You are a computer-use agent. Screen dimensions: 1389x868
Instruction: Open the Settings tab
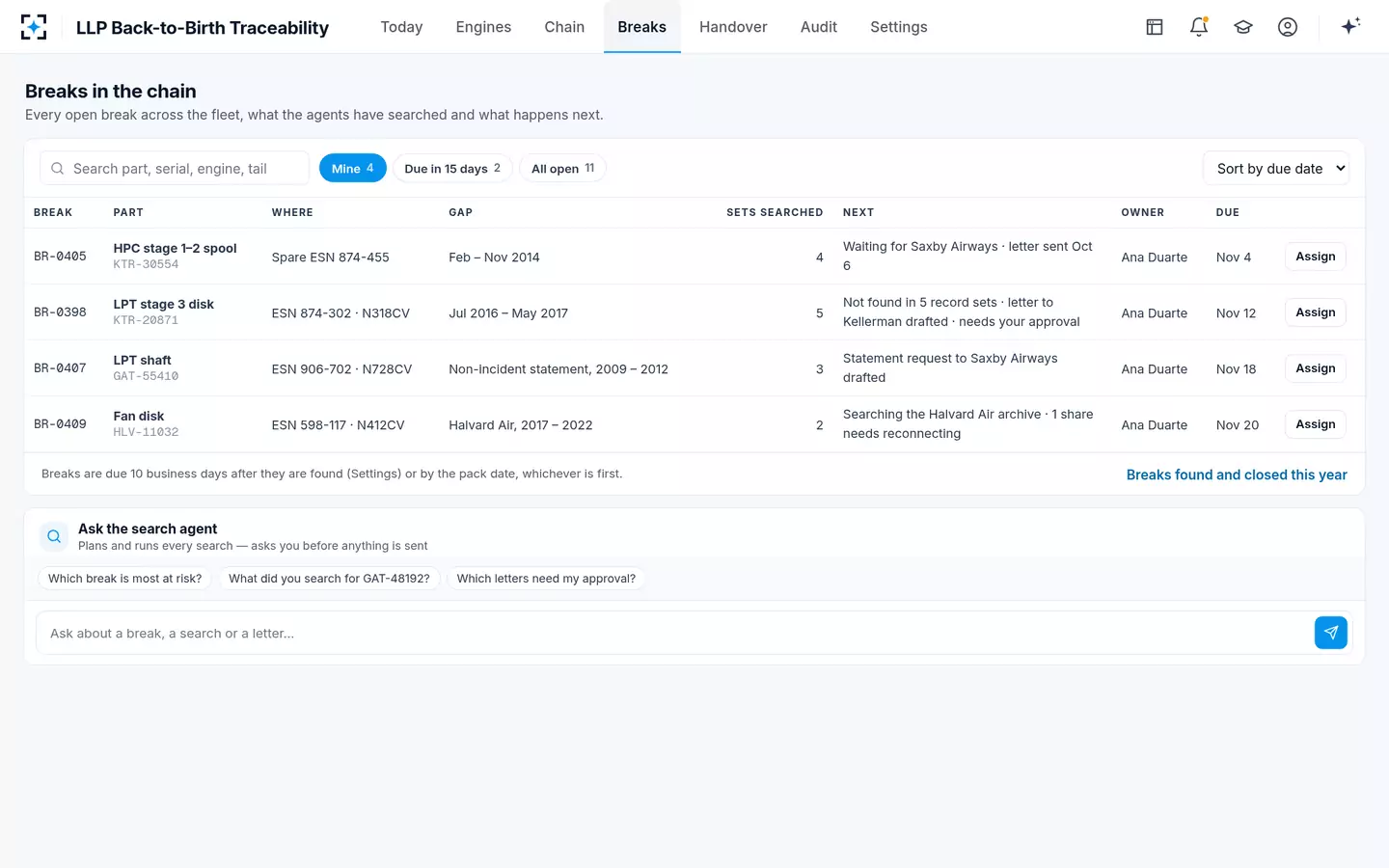click(x=899, y=27)
